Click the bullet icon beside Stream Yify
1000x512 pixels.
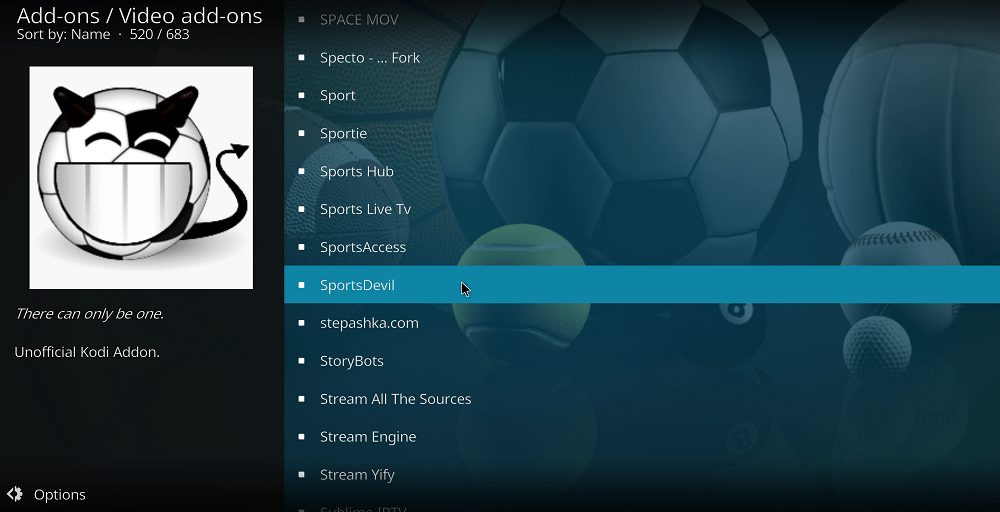[301, 474]
